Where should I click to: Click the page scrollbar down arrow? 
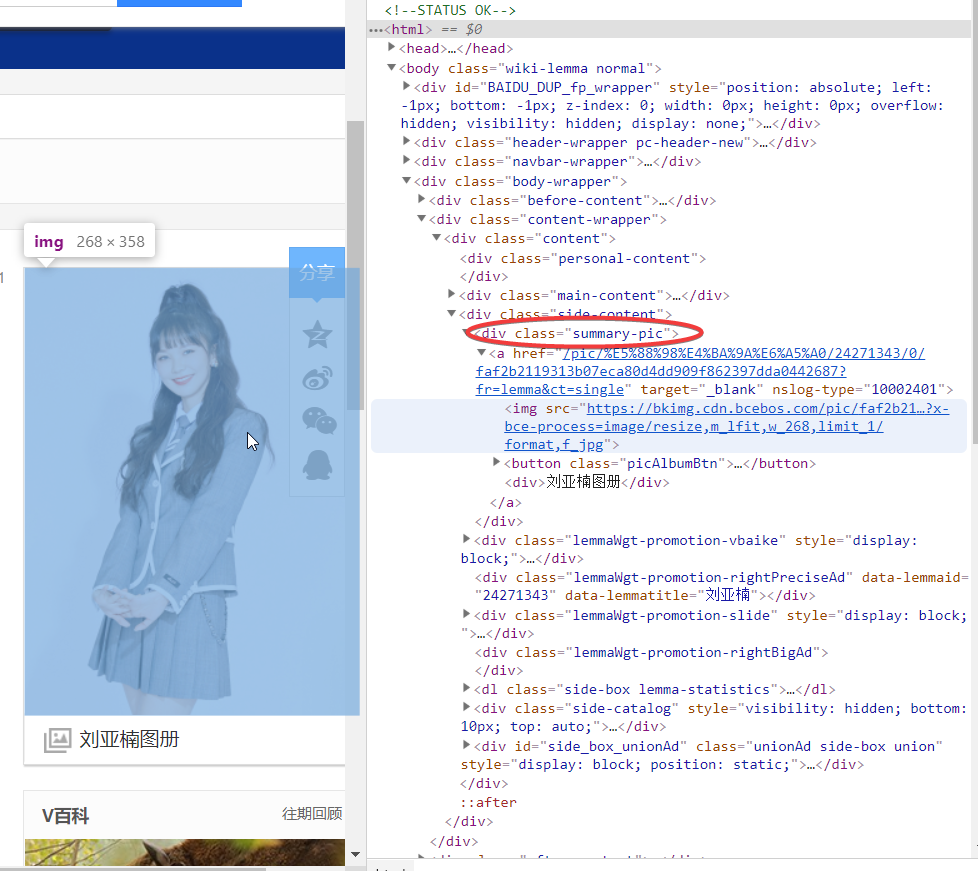(355, 855)
